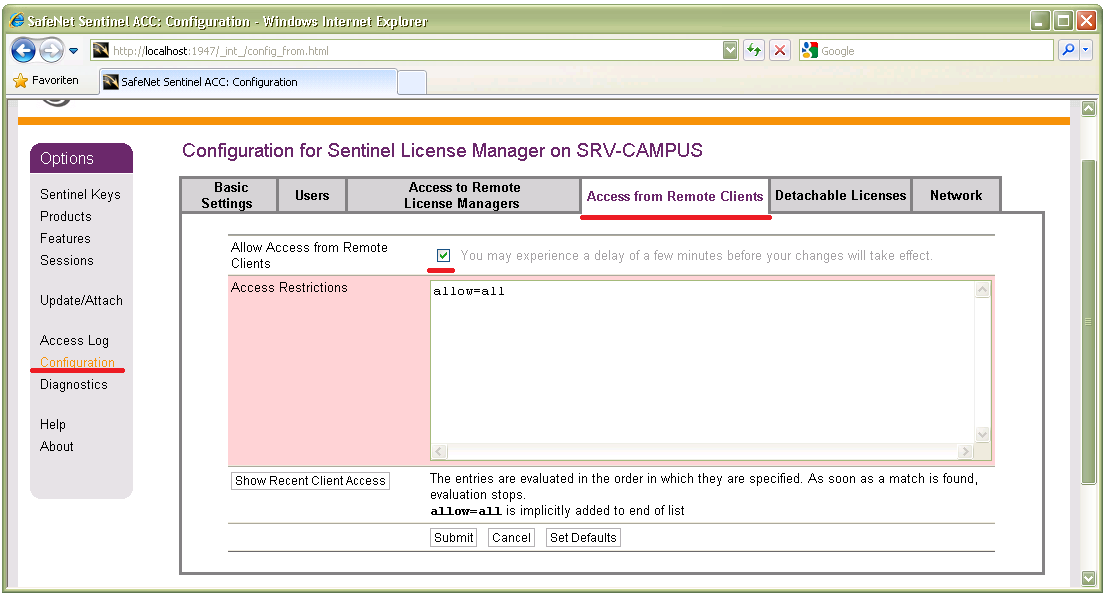Screen dimensions: 1103x596
Task: Click the Google search input box
Action: [x=936, y=51]
